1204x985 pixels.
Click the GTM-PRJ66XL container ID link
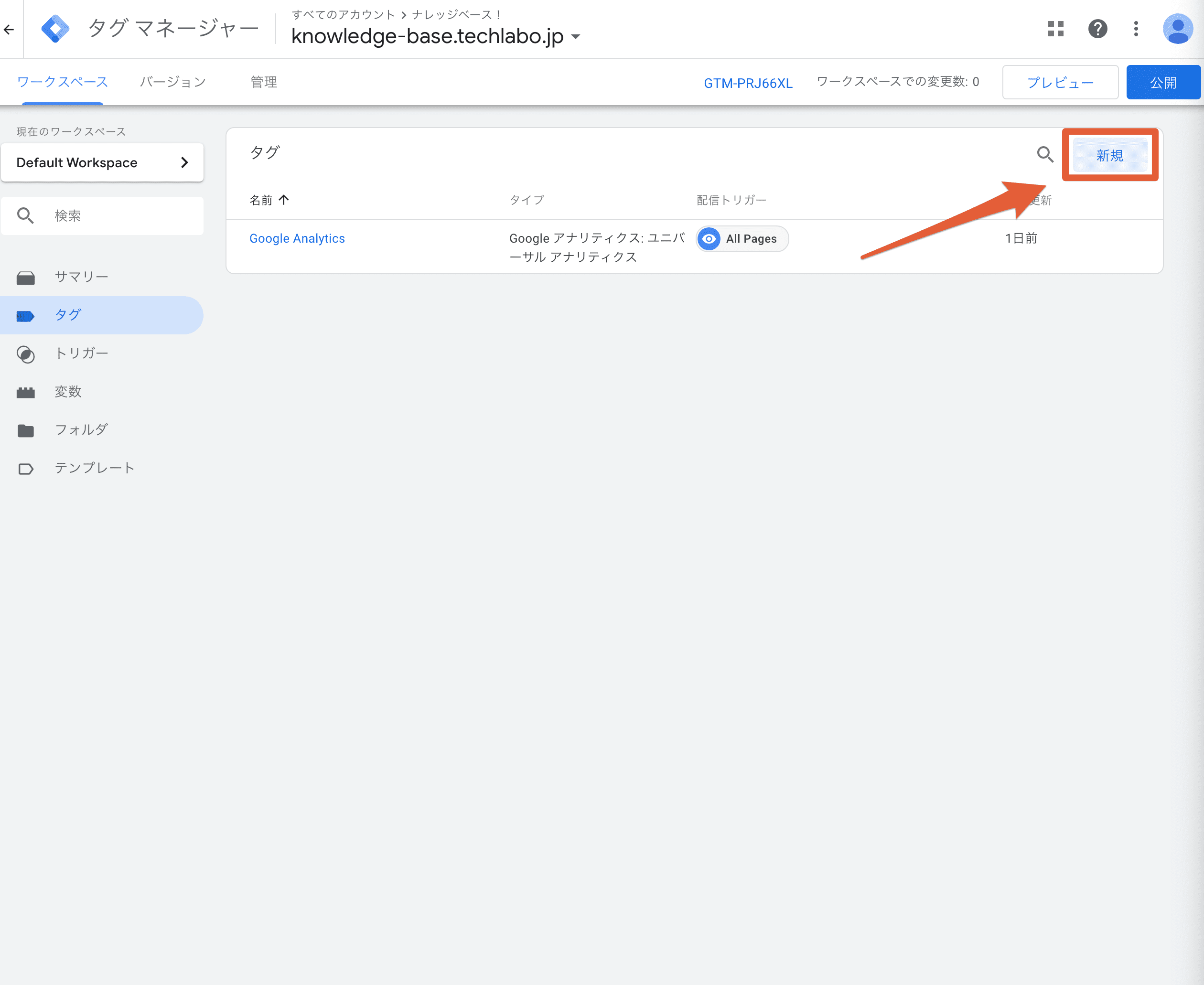748,84
